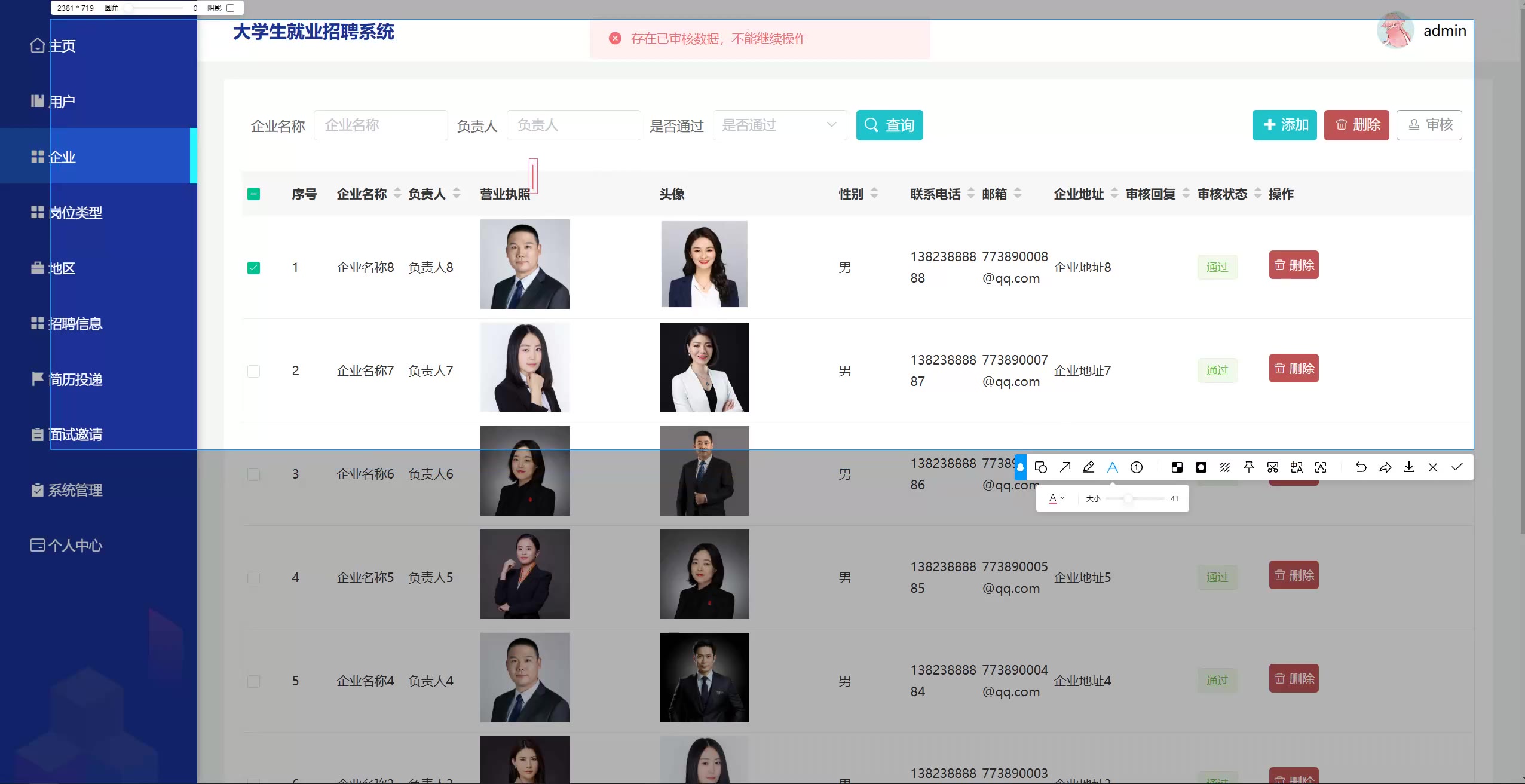Open the 是否通过 dropdown

coord(779,125)
